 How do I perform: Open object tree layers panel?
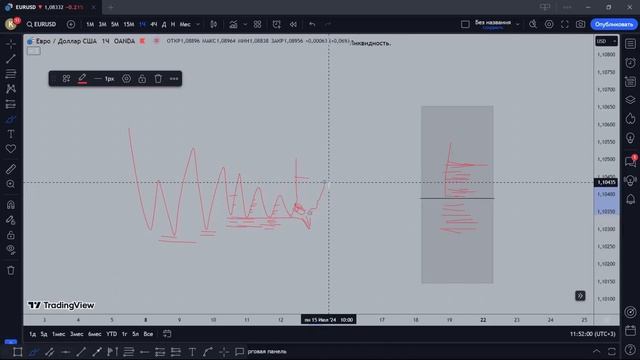click(630, 100)
